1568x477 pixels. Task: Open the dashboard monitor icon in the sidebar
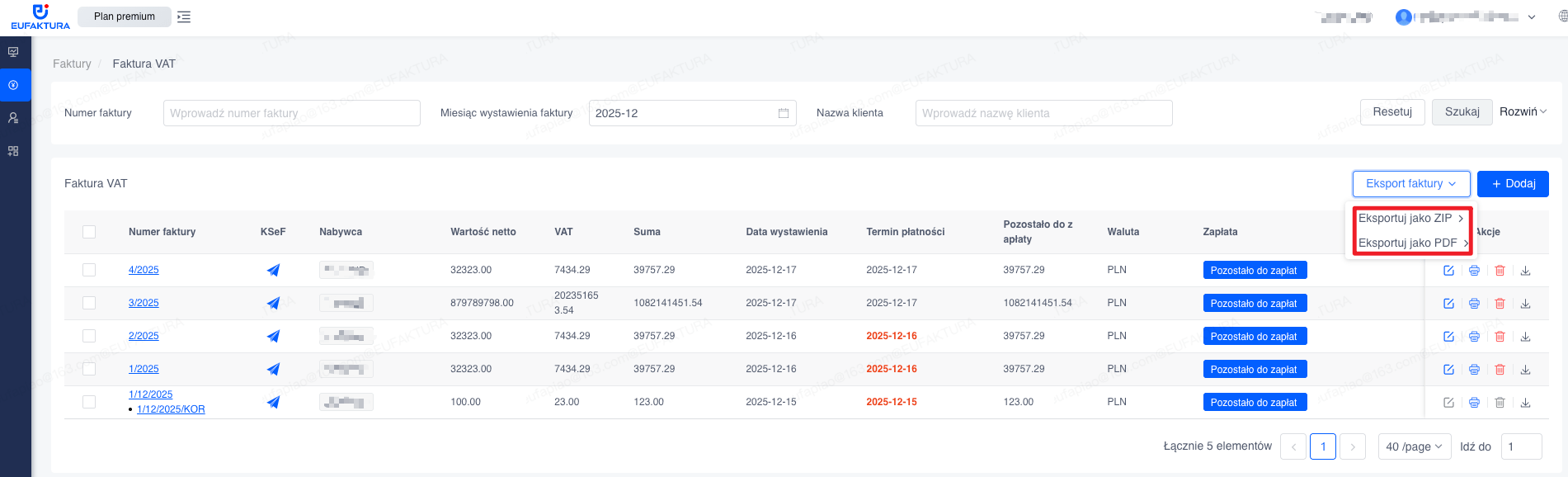coord(13,52)
